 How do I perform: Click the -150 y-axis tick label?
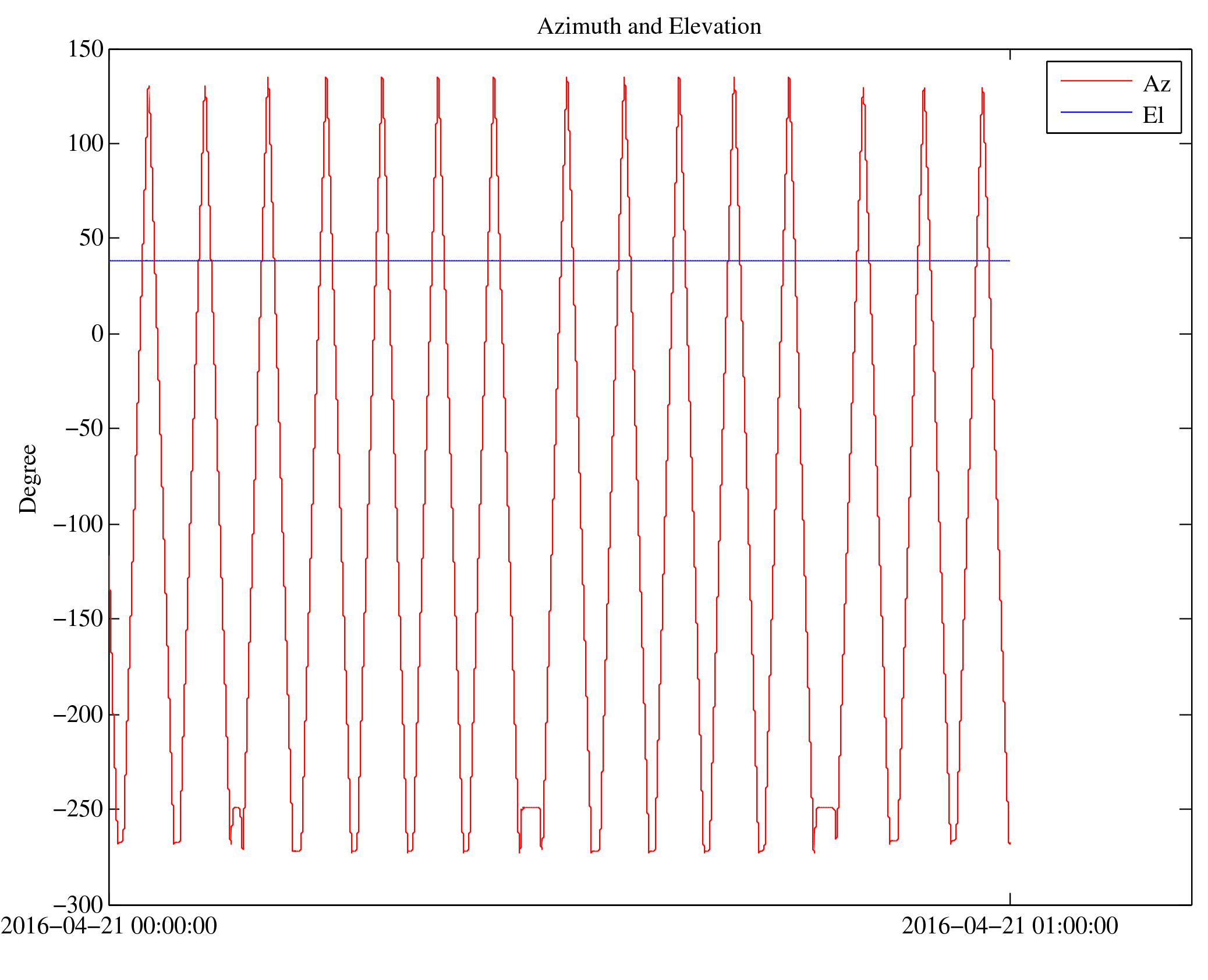coord(78,618)
